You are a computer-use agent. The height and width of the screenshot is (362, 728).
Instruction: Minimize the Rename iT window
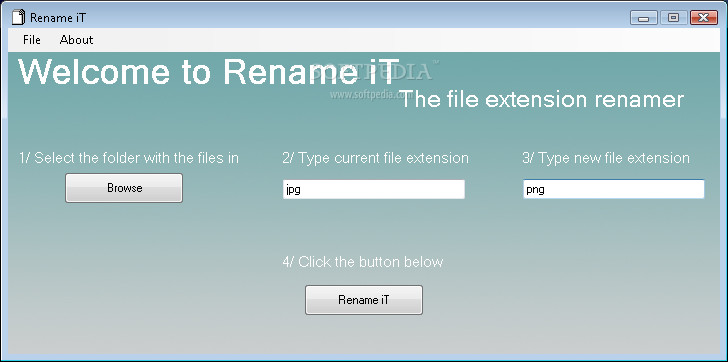644,18
